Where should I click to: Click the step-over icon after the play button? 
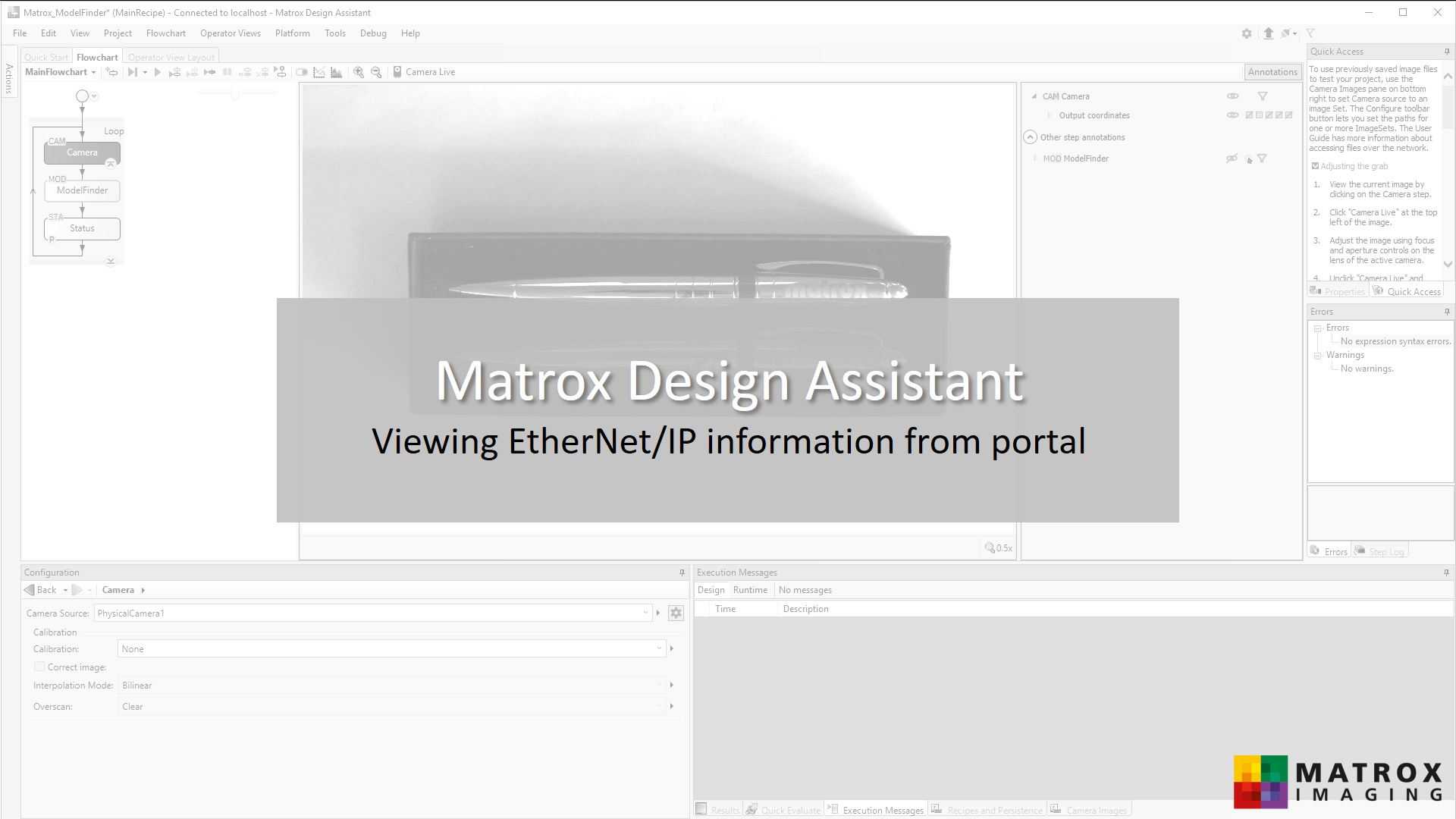click(174, 72)
